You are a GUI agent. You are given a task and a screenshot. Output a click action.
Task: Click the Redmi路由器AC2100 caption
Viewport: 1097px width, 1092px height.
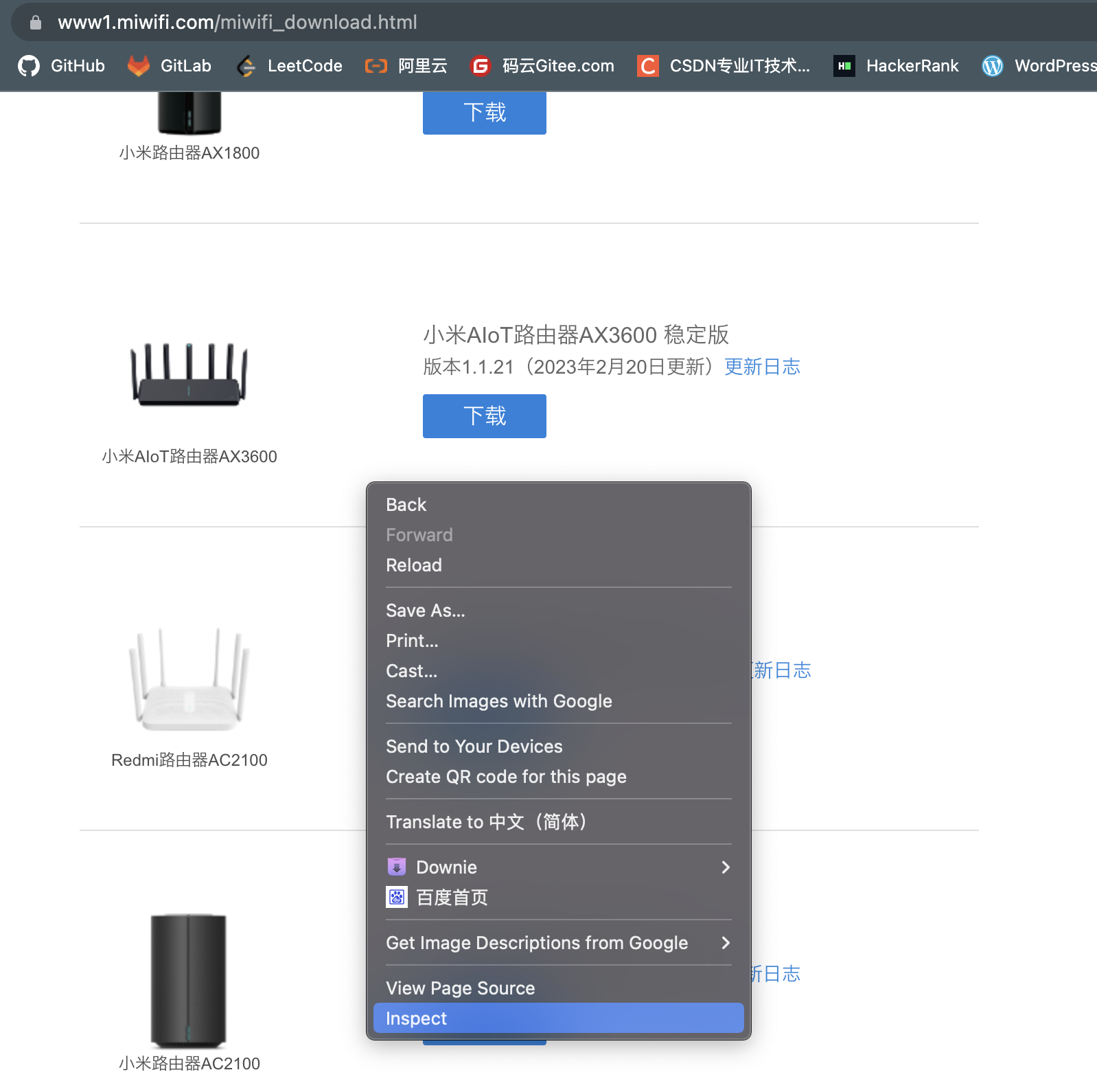[x=189, y=760]
